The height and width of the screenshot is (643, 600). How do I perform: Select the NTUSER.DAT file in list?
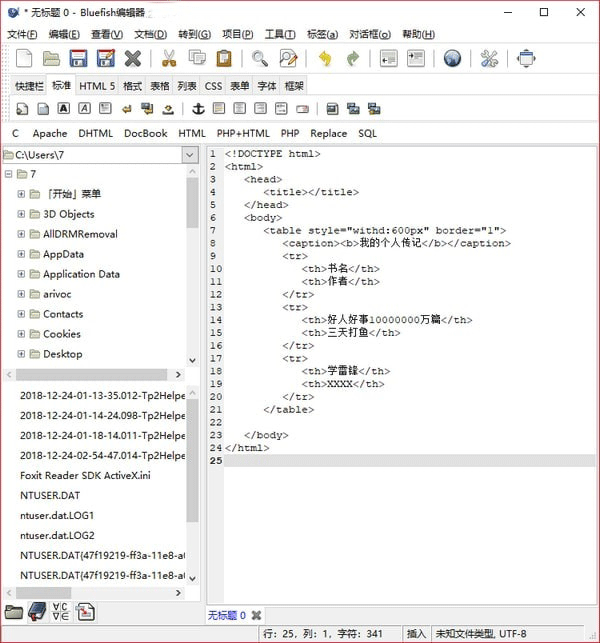(49, 495)
